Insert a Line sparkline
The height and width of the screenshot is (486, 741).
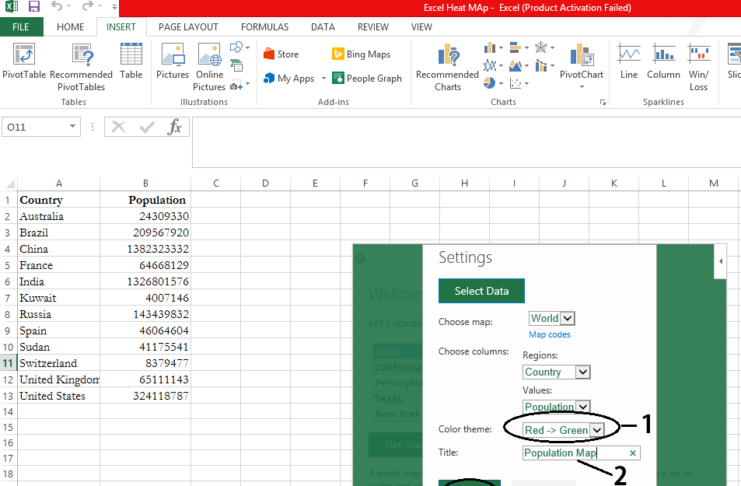pyautogui.click(x=628, y=62)
